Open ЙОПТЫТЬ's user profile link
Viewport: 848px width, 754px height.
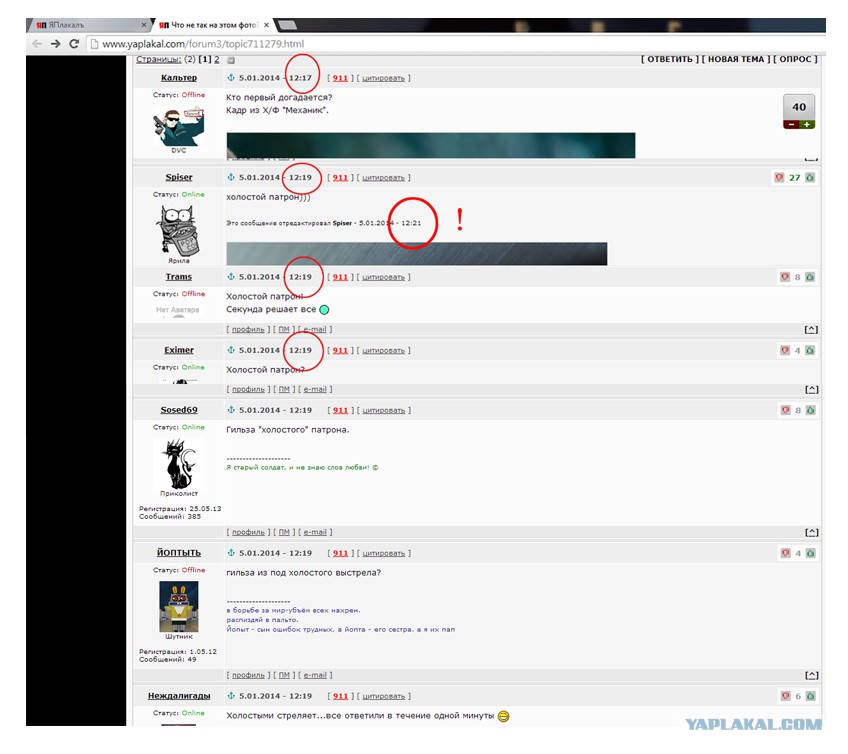click(178, 553)
